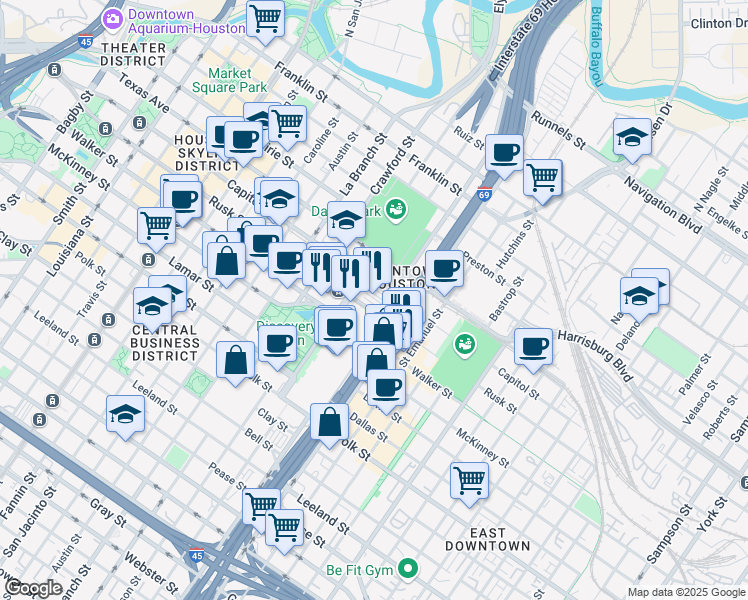Open the Daikin Park stadium marker
Screen dimensions: 748x600
point(396,210)
